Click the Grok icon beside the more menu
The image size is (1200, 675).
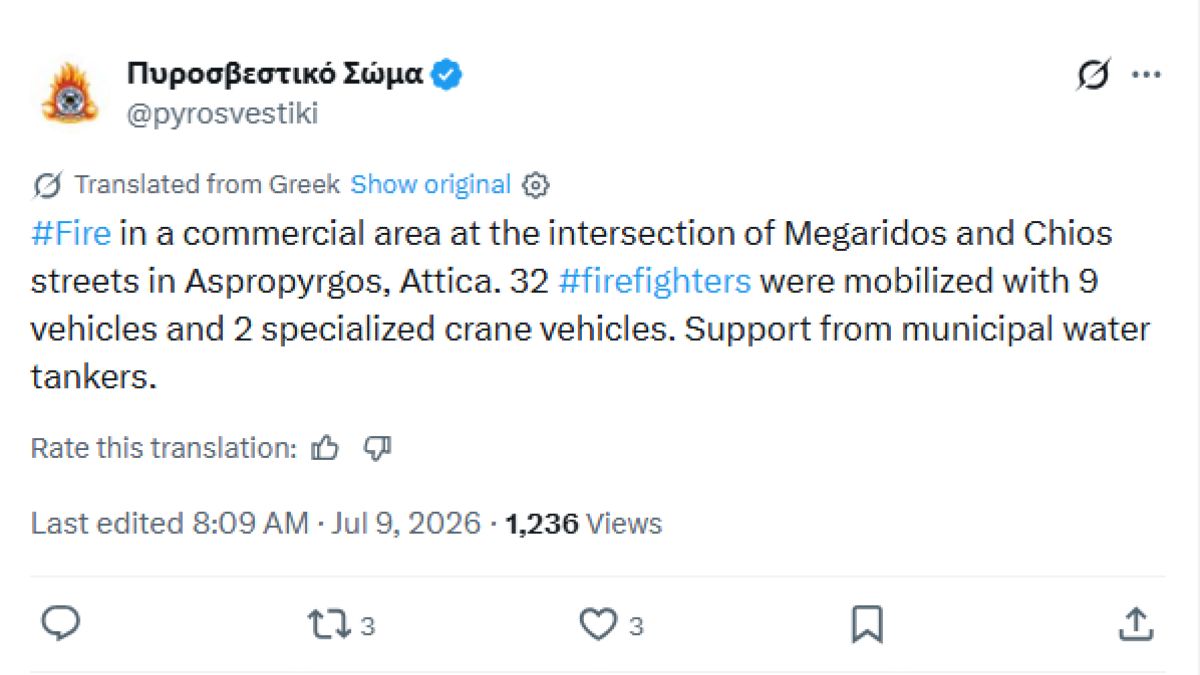click(x=1093, y=75)
